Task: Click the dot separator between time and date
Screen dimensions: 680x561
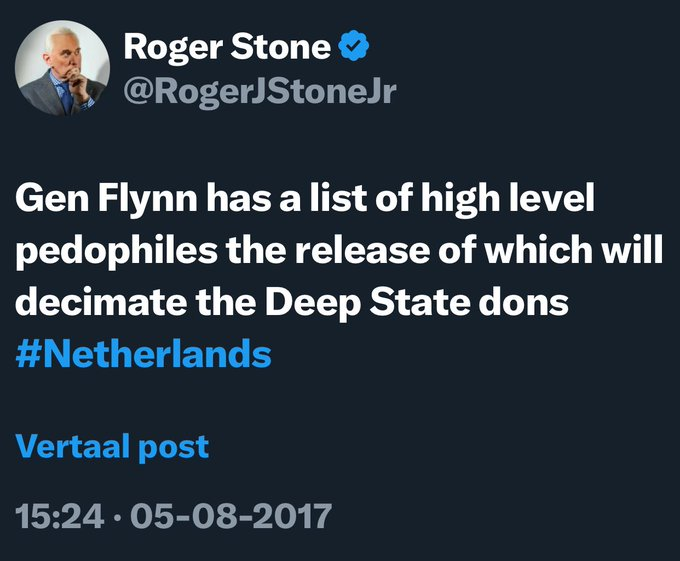Action: (117, 517)
